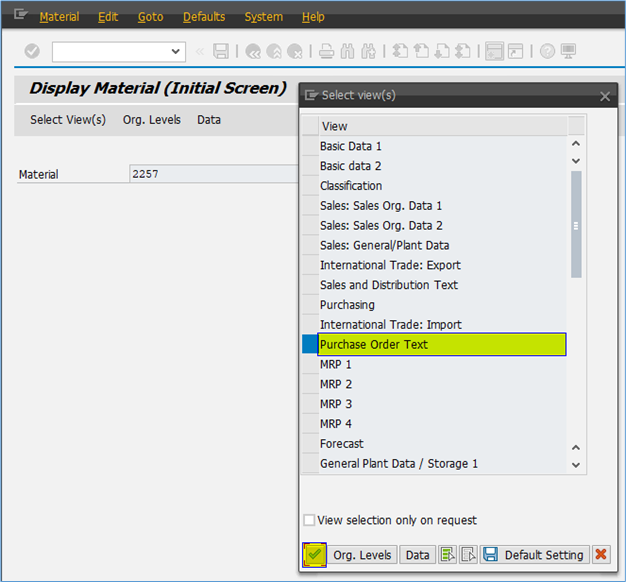Open the Edit menu
Image resolution: width=626 pixels, height=582 pixels.
(108, 17)
